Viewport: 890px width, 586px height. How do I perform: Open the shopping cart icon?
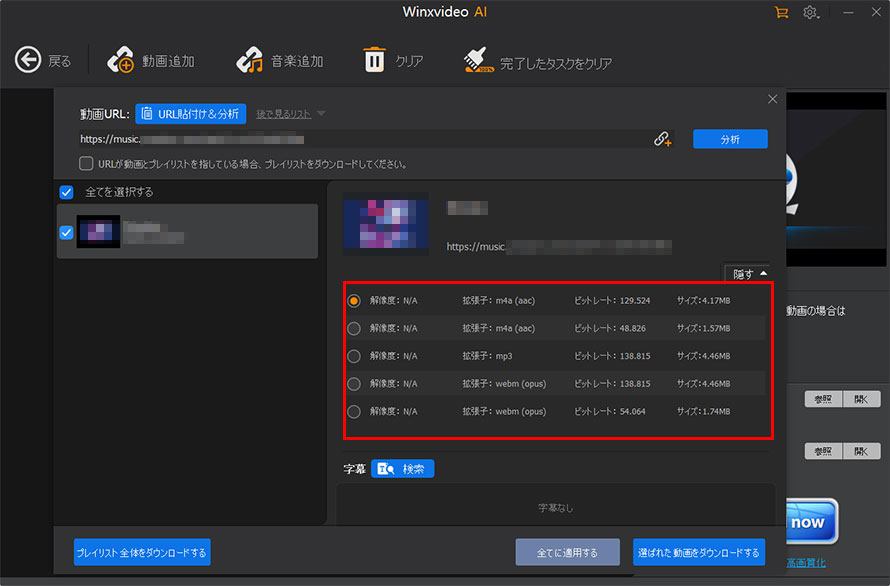click(782, 12)
